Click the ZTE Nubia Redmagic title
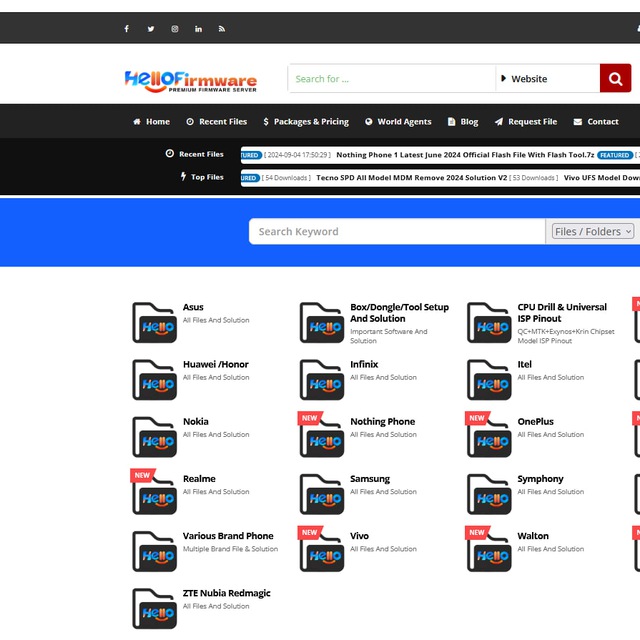 point(227,593)
